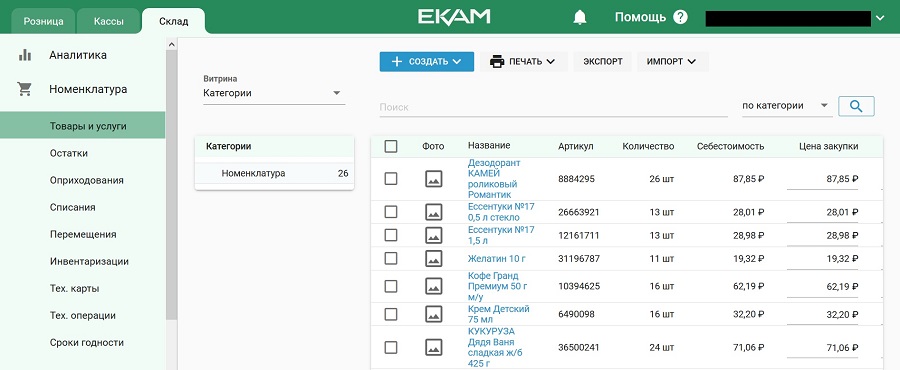Open photo placeholder for КУКУРУЗА Дядя Ваня
The image size is (900, 370).
point(433,347)
